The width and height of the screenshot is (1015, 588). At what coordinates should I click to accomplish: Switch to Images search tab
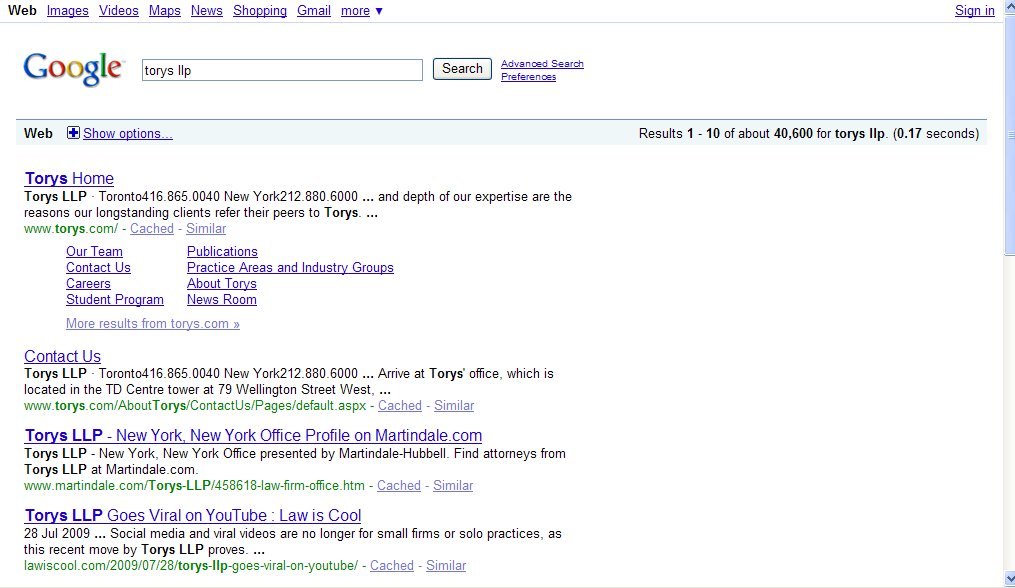click(x=67, y=11)
